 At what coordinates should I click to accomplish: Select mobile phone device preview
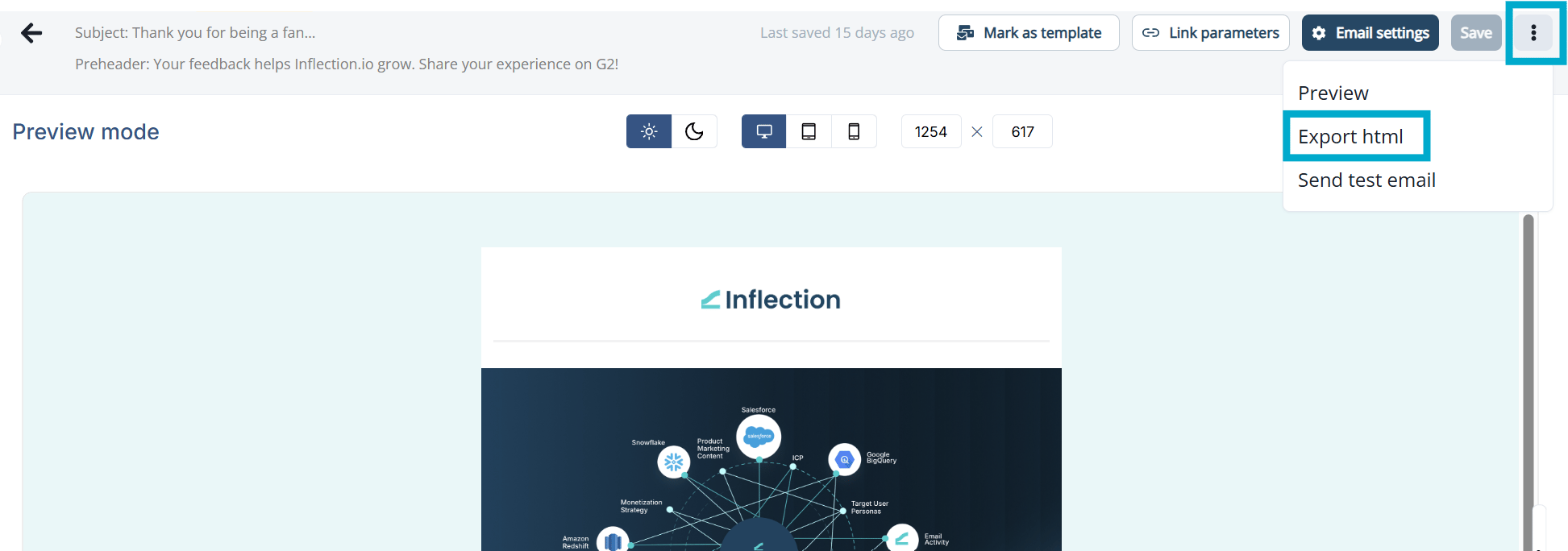[x=854, y=131]
